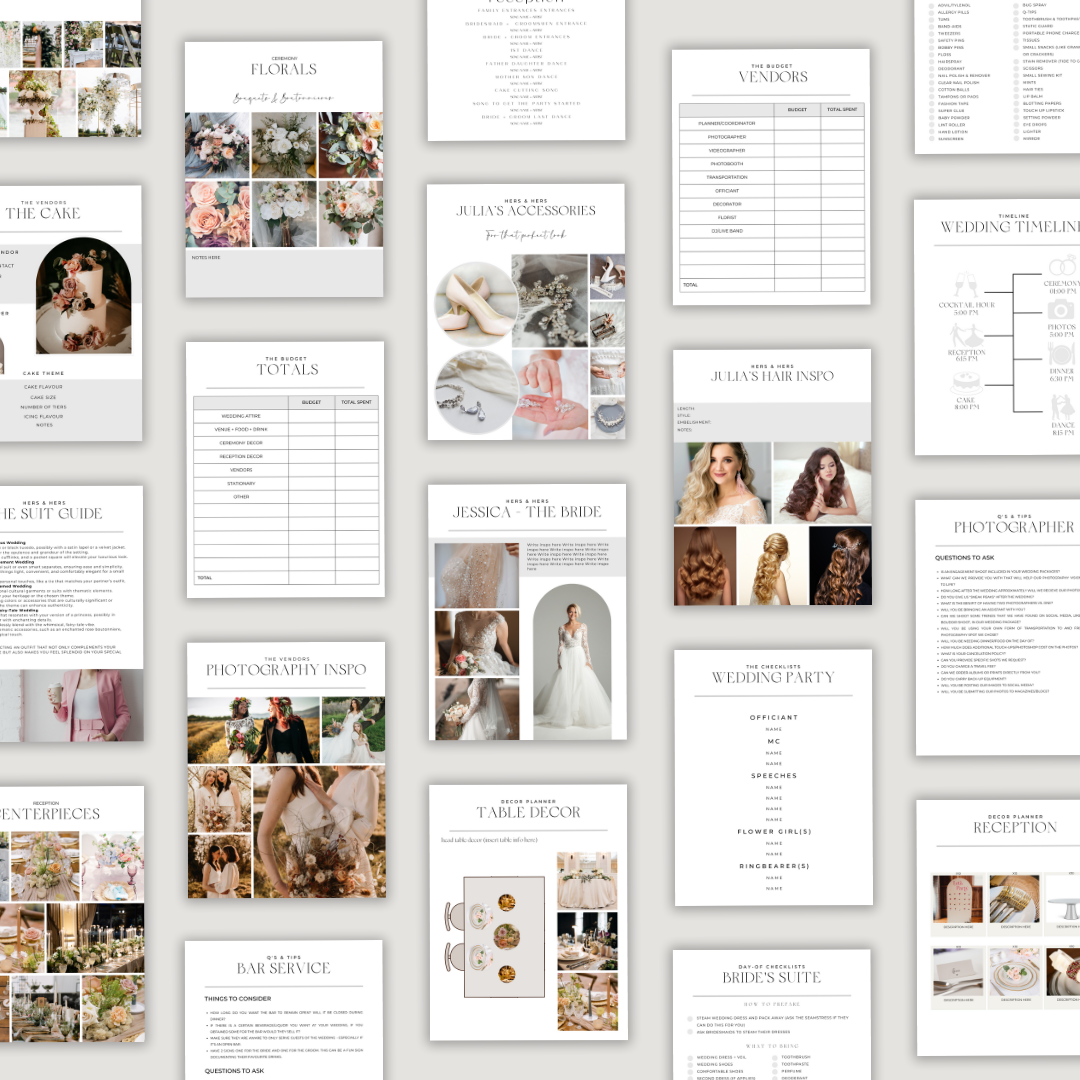Click the Florals page heading

[x=283, y=69]
